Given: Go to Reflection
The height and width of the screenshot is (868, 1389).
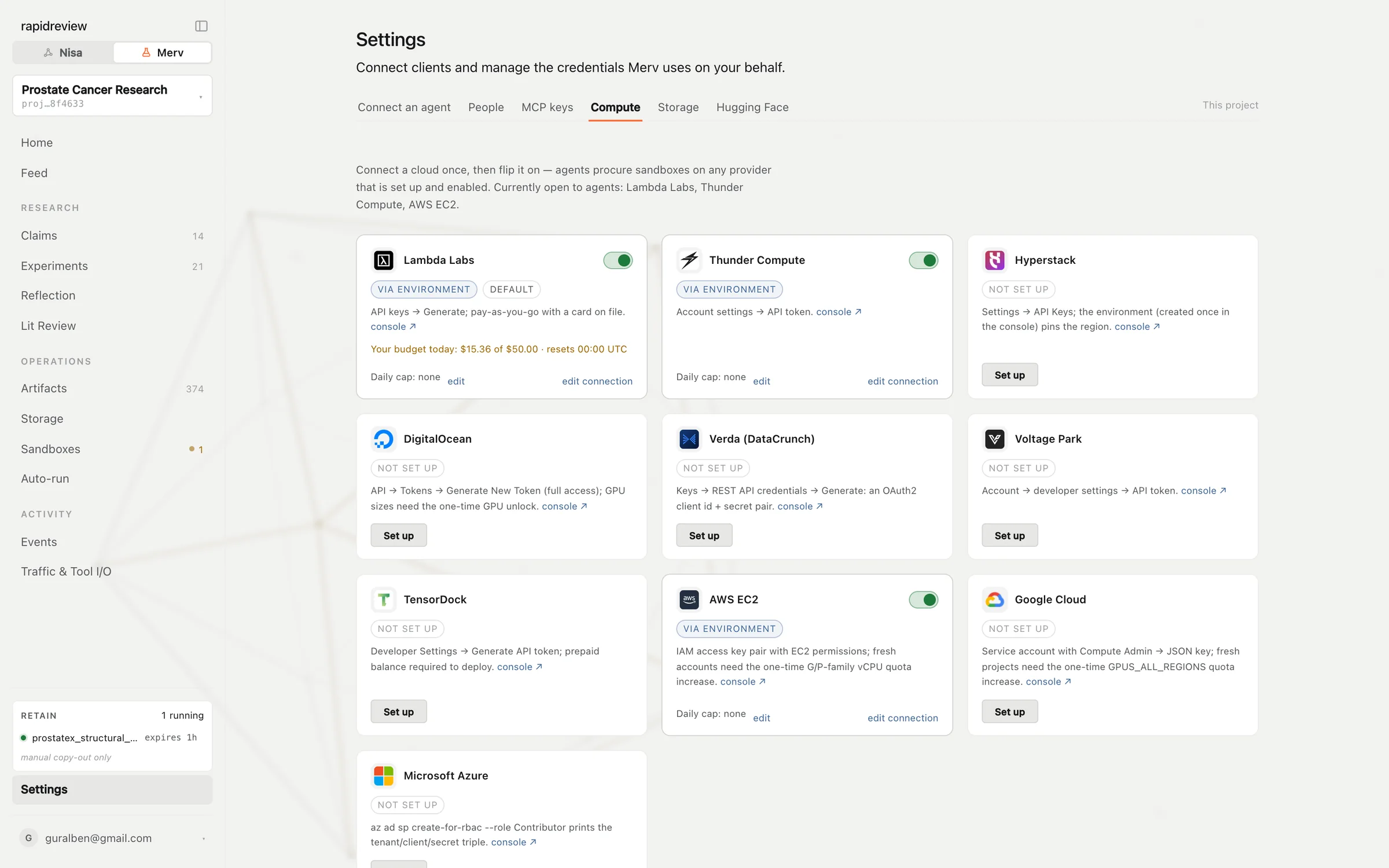Looking at the screenshot, I should tap(112, 296).
